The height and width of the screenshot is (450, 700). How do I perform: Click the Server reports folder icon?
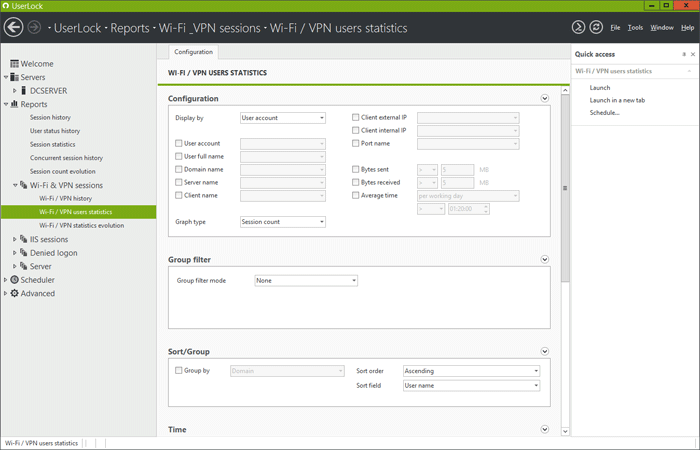24,266
